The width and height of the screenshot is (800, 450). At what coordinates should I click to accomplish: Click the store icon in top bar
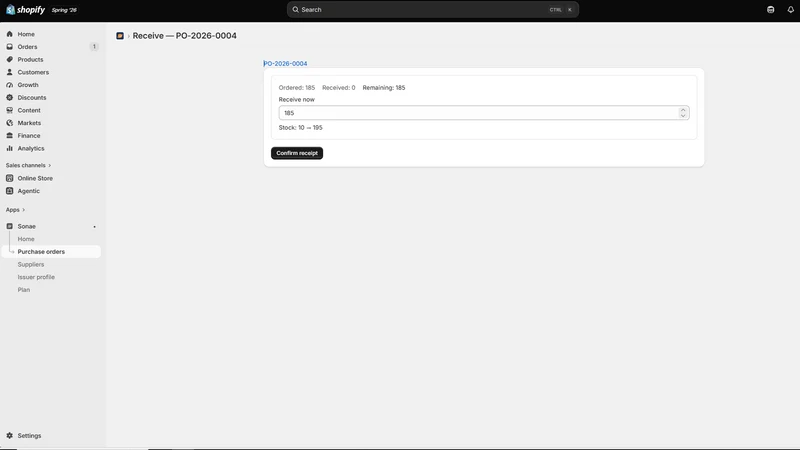click(x=770, y=10)
